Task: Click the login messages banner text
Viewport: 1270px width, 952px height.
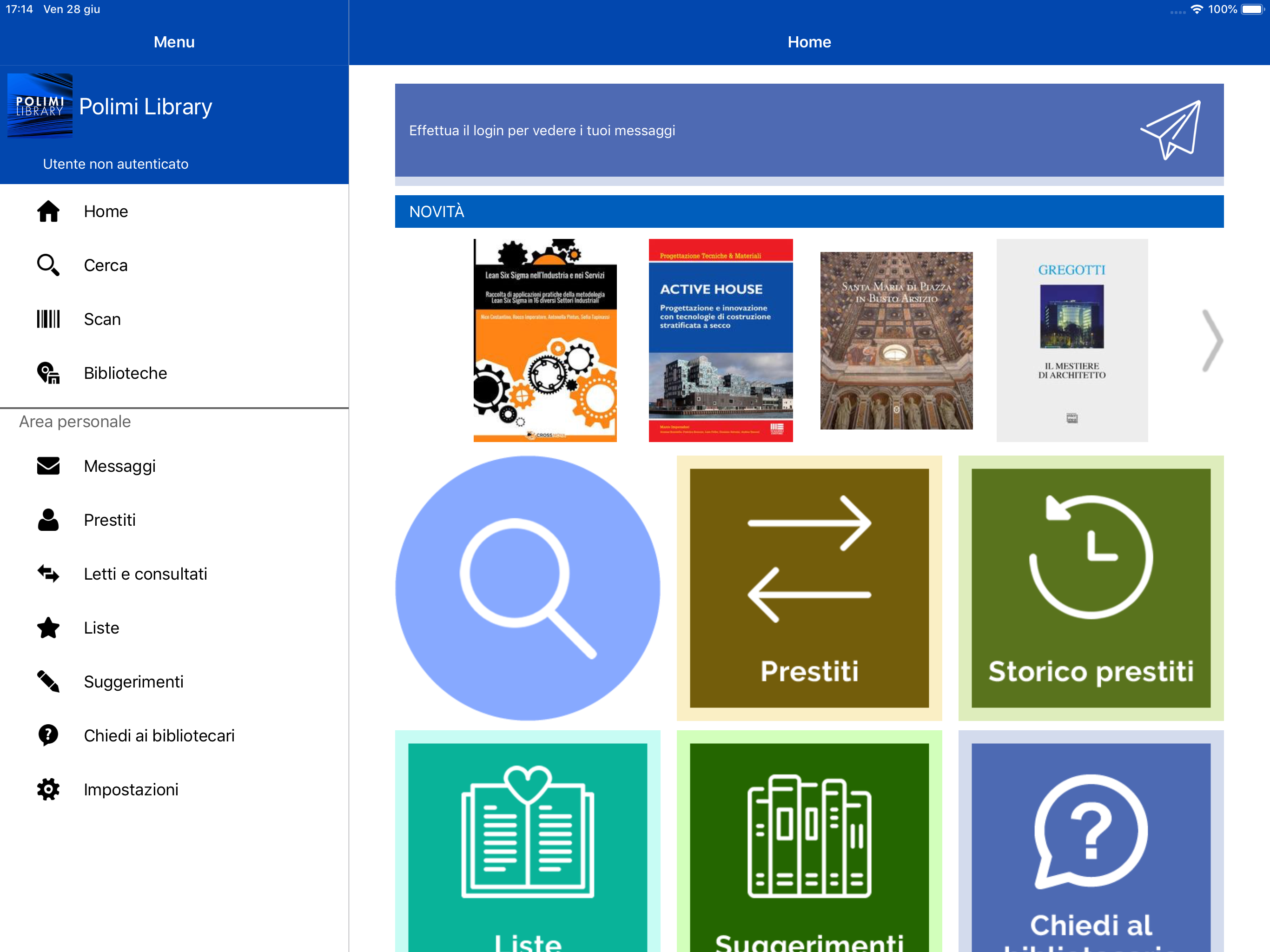Action: (x=542, y=131)
